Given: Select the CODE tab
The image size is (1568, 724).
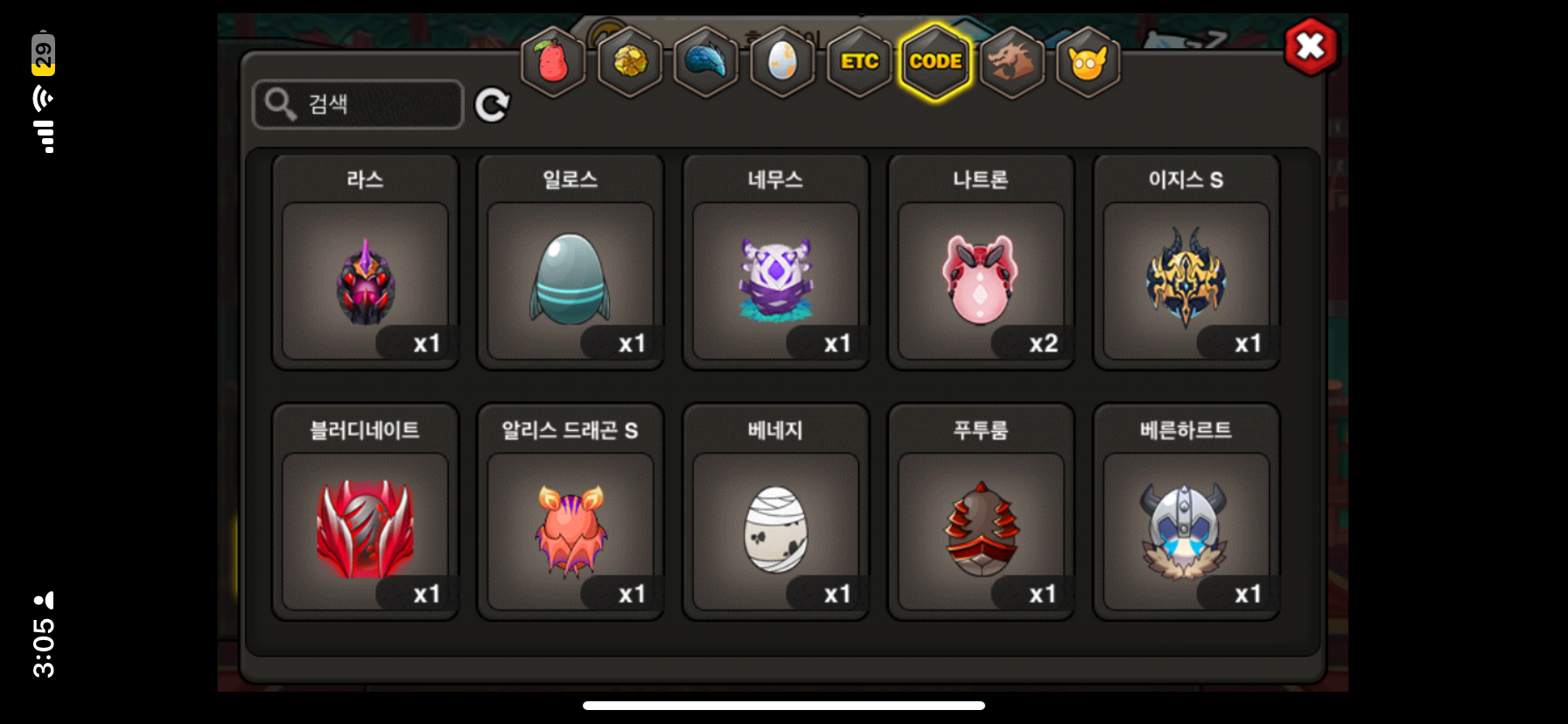Looking at the screenshot, I should coord(935,62).
